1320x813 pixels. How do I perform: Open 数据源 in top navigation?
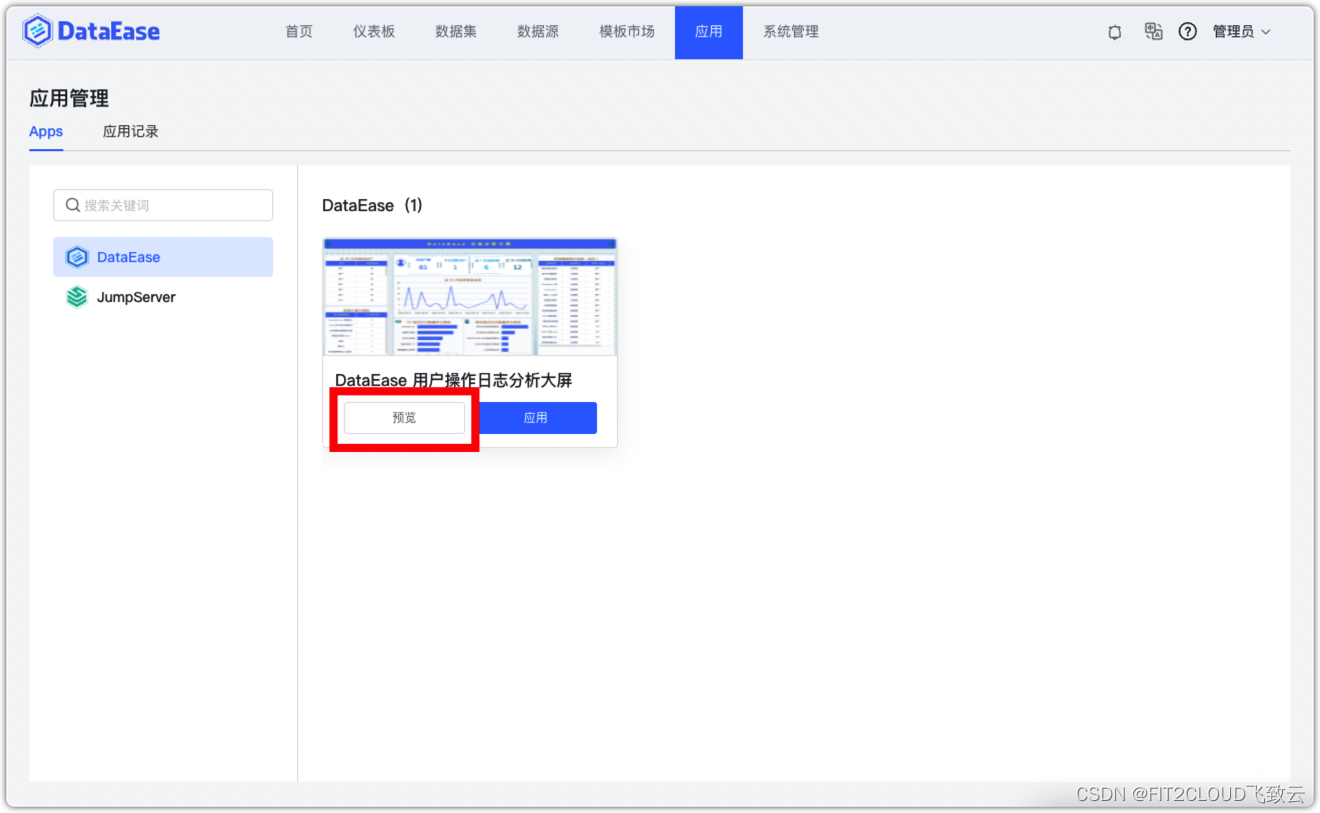538,32
